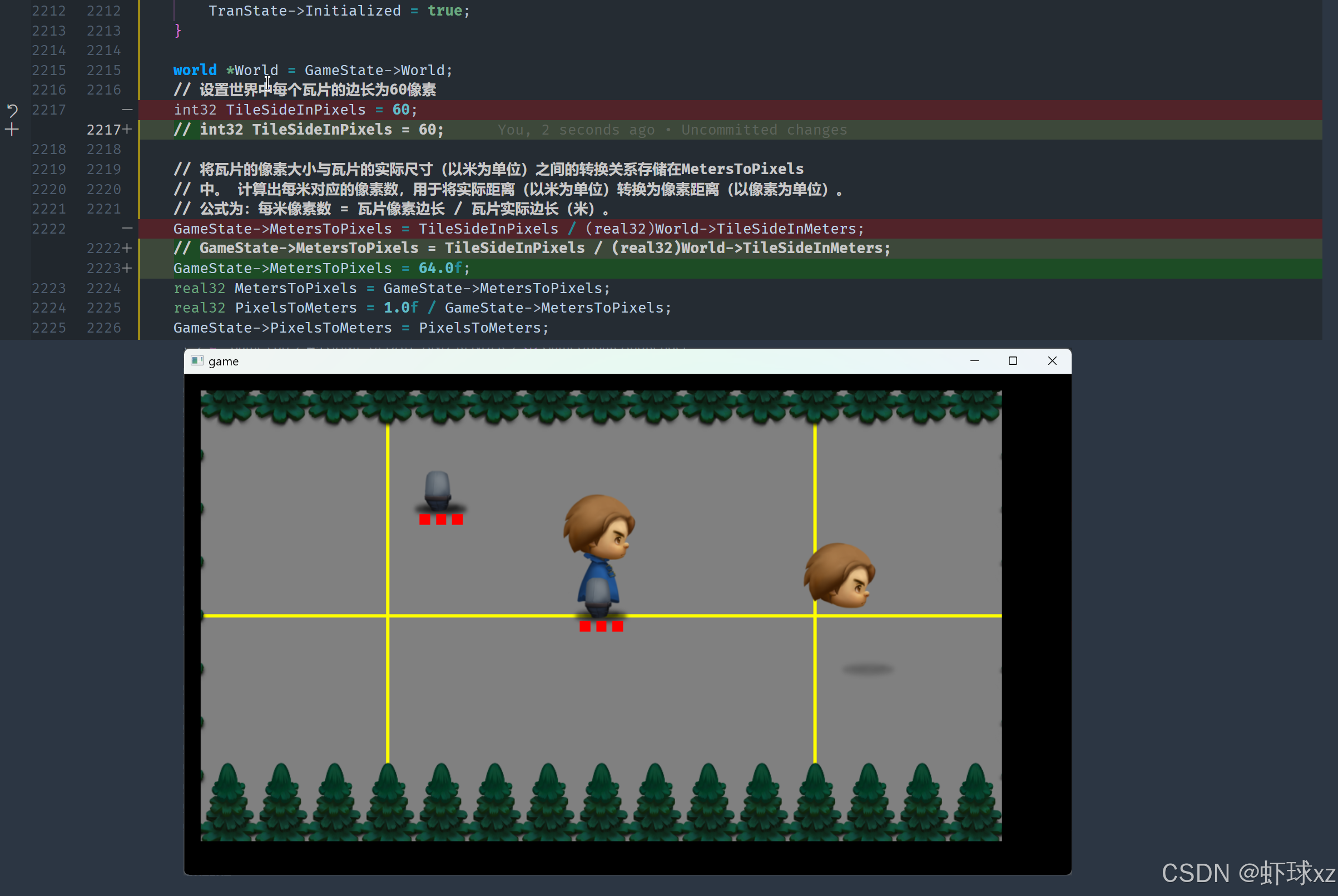Click the line 'GameState->MetersToPixels = 64.0f;'
The height and width of the screenshot is (896, 1338).
coord(321,268)
